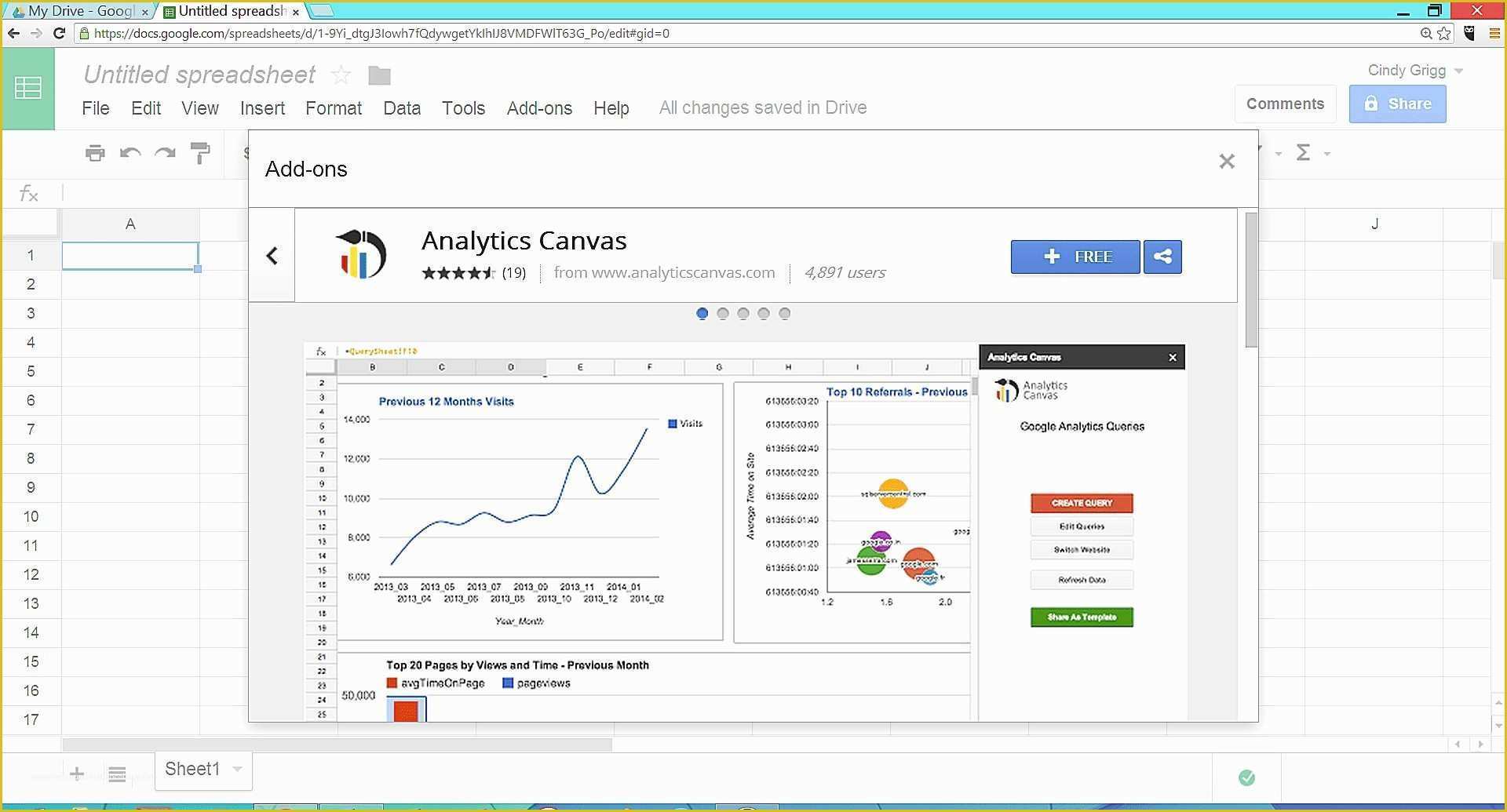The image size is (1507, 812).
Task: Click the browser Forward arrow
Action: click(x=36, y=33)
